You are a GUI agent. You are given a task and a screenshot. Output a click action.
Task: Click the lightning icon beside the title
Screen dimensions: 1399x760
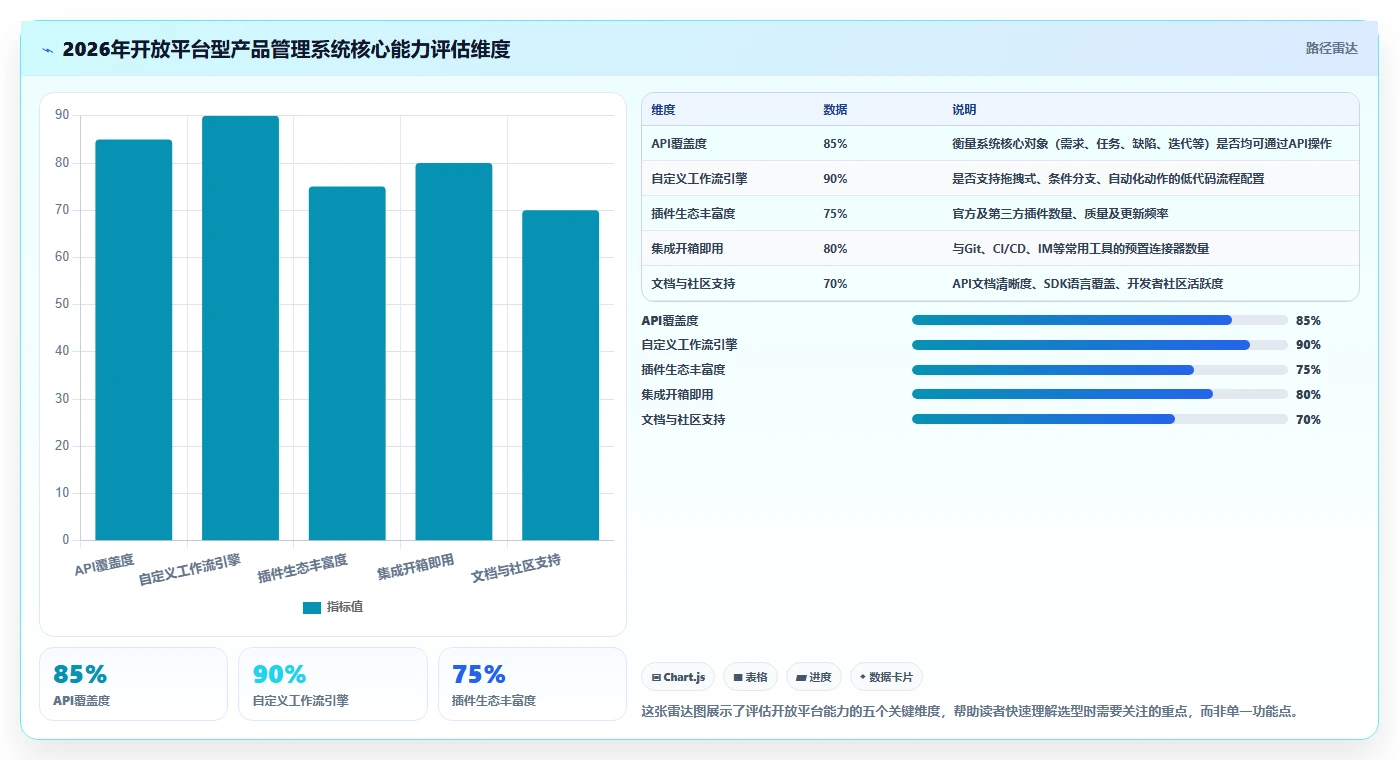pyautogui.click(x=48, y=50)
